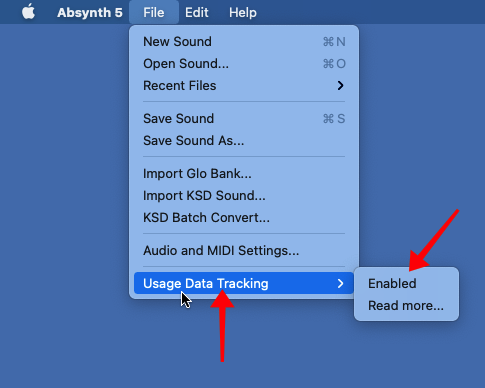Screen dimensions: 485x388
Task: Open the Help menu
Action: 243,12
